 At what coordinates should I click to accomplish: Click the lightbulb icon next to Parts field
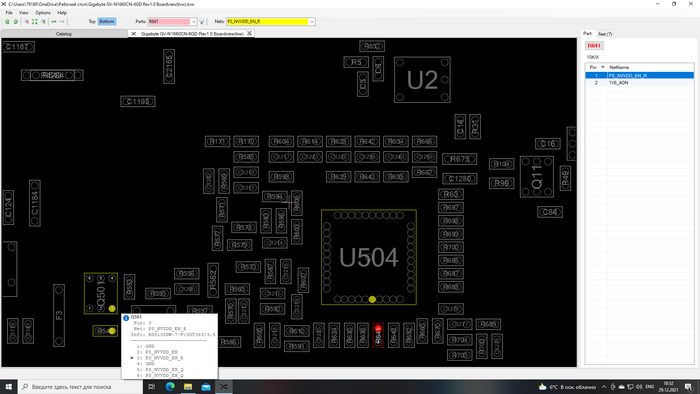(x=202, y=21)
